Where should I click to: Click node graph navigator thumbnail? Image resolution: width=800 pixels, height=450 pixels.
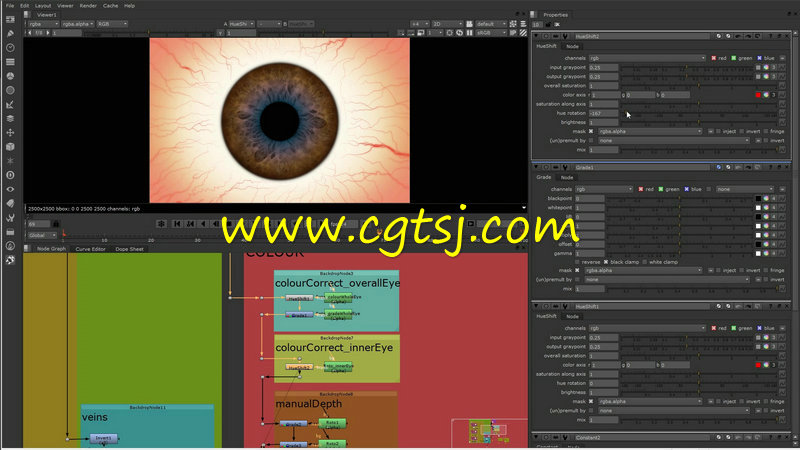(489, 431)
